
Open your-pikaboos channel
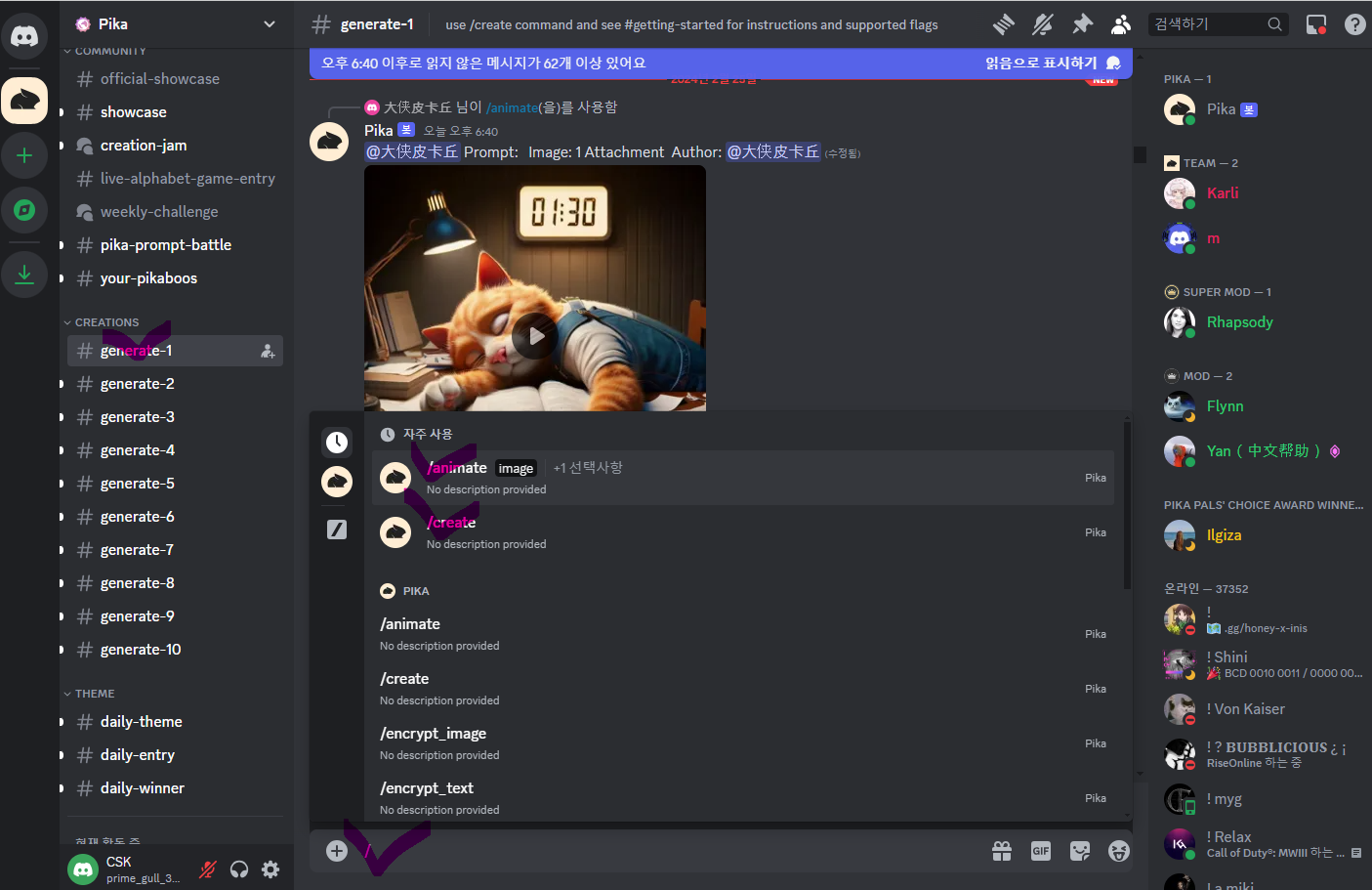click(x=175, y=278)
